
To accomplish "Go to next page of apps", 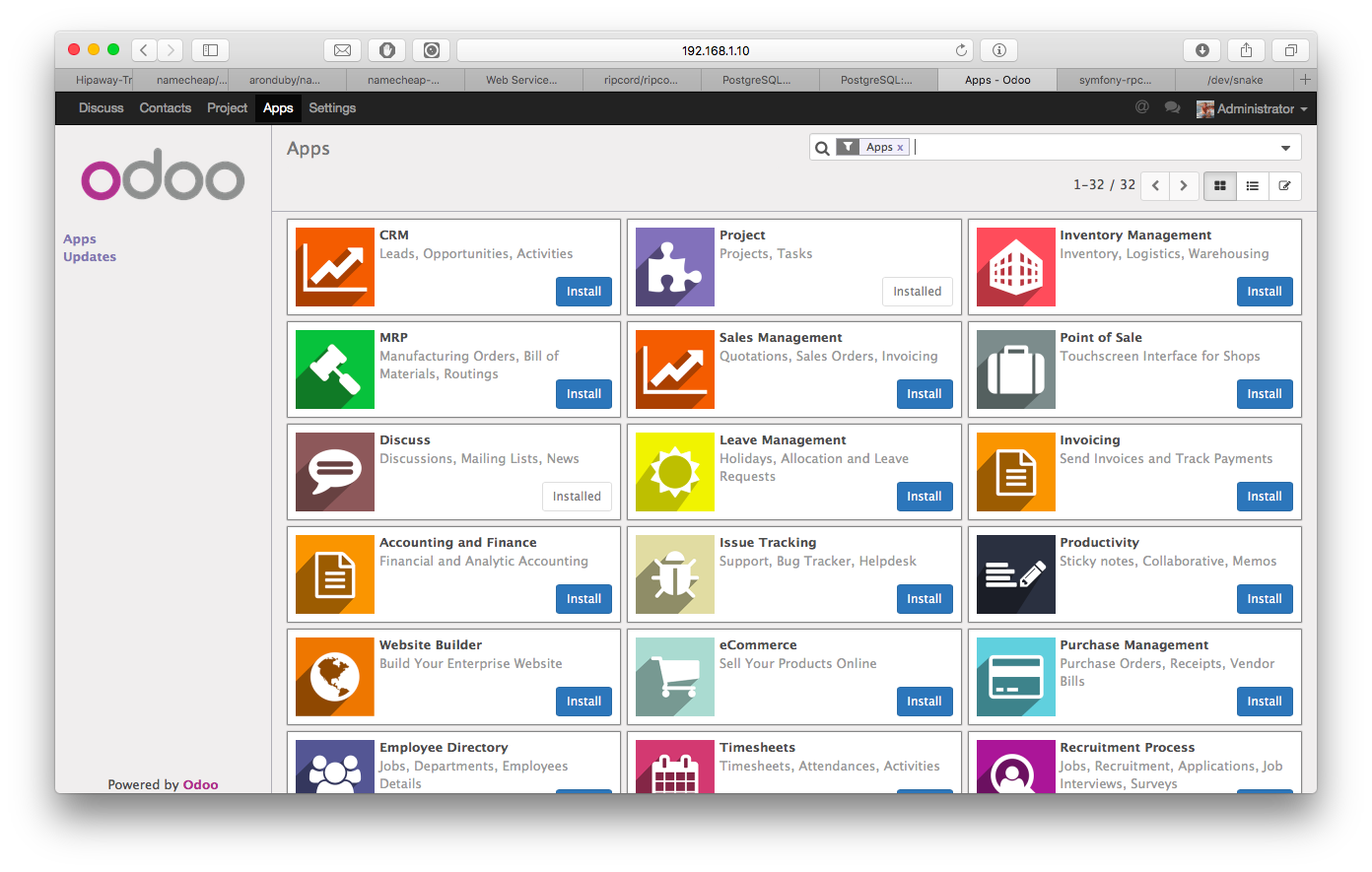I will pyautogui.click(x=1184, y=185).
